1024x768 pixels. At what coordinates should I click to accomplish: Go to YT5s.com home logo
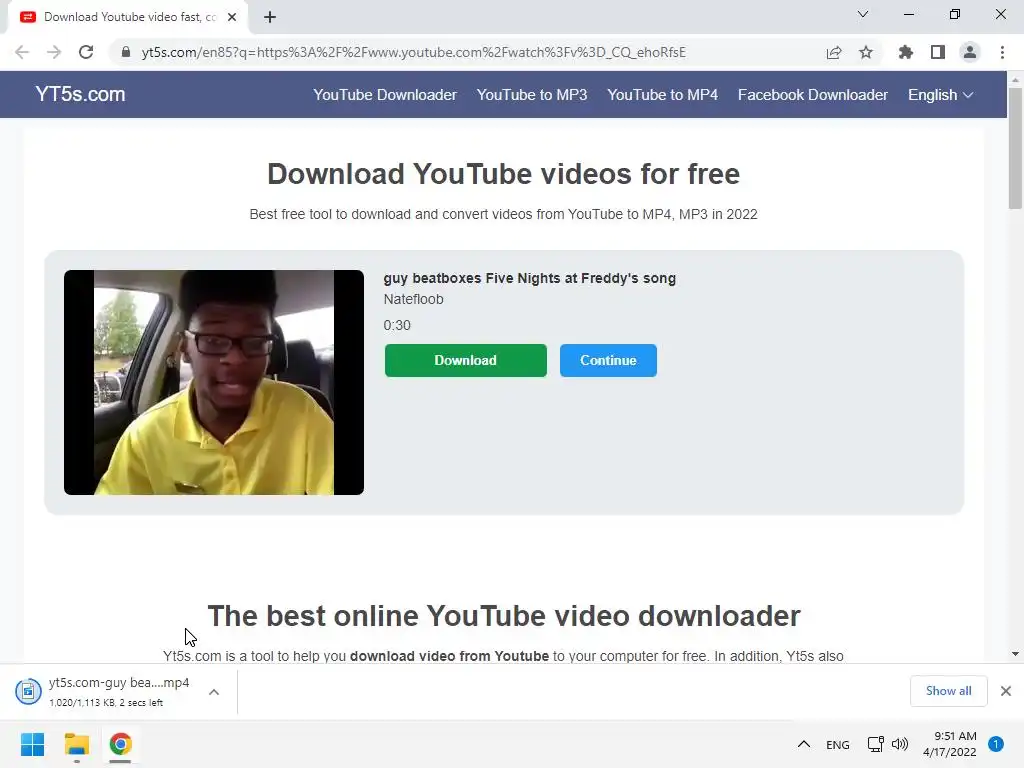(x=80, y=94)
